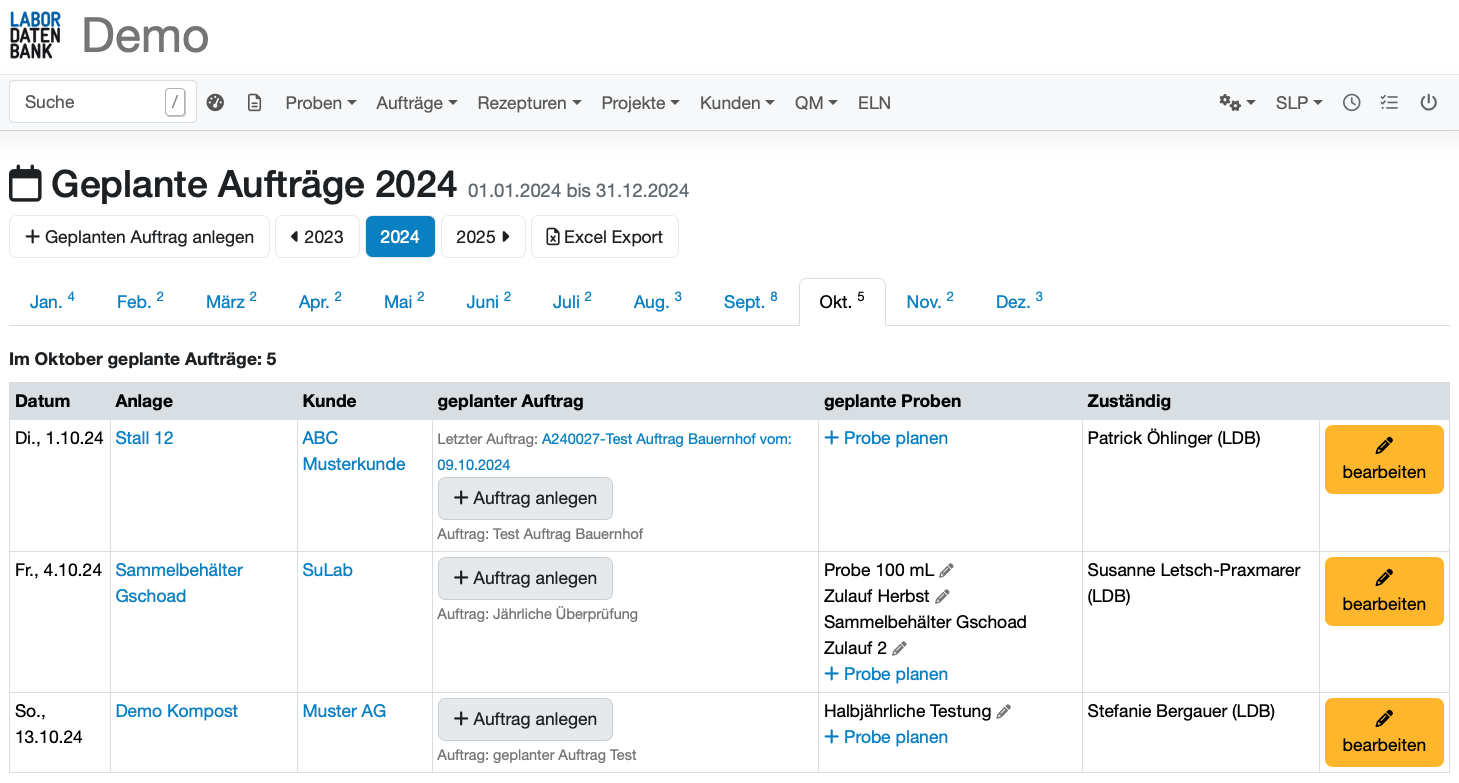Click the power logout icon

1428,103
